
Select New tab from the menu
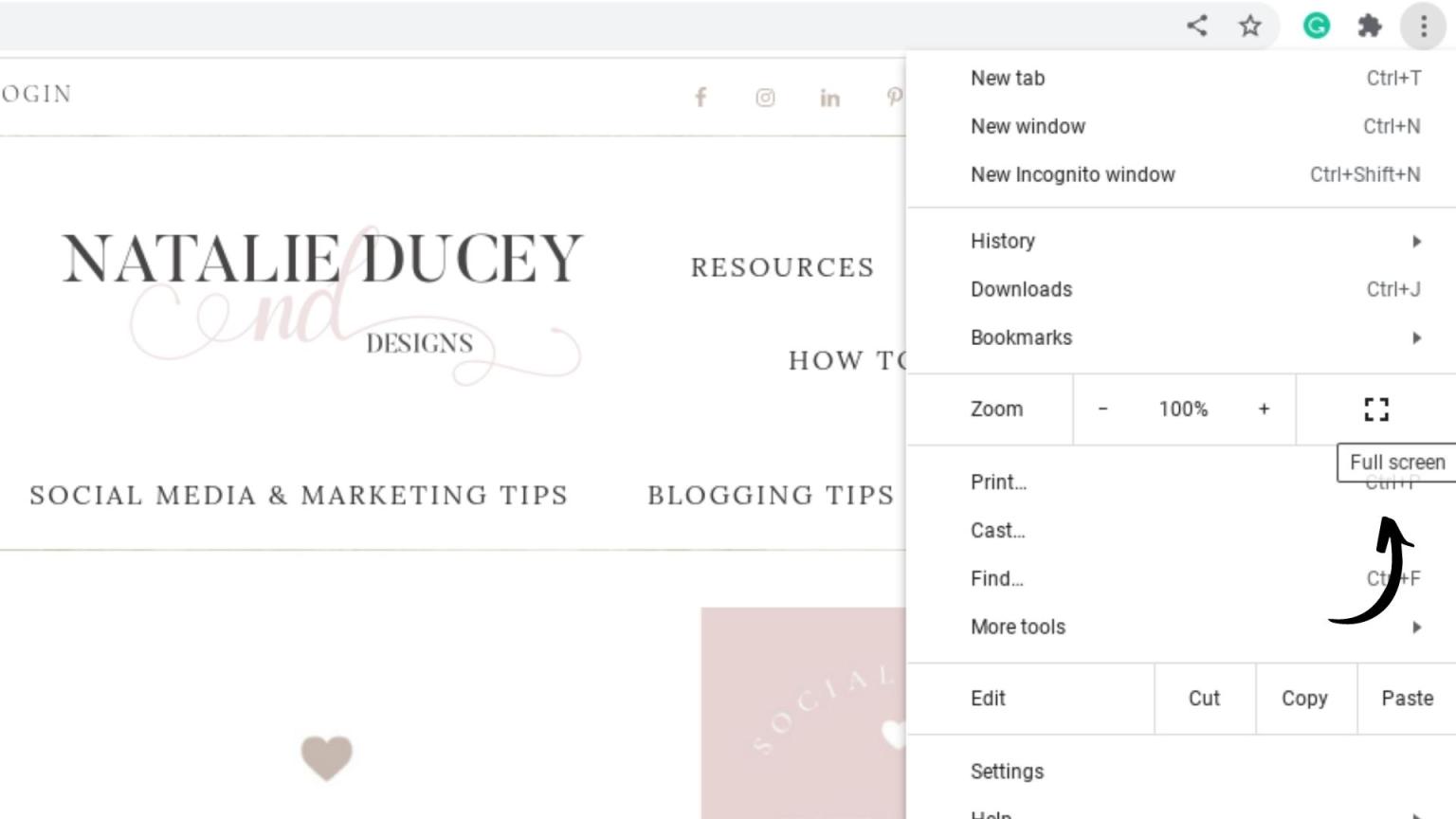pyautogui.click(x=1181, y=79)
